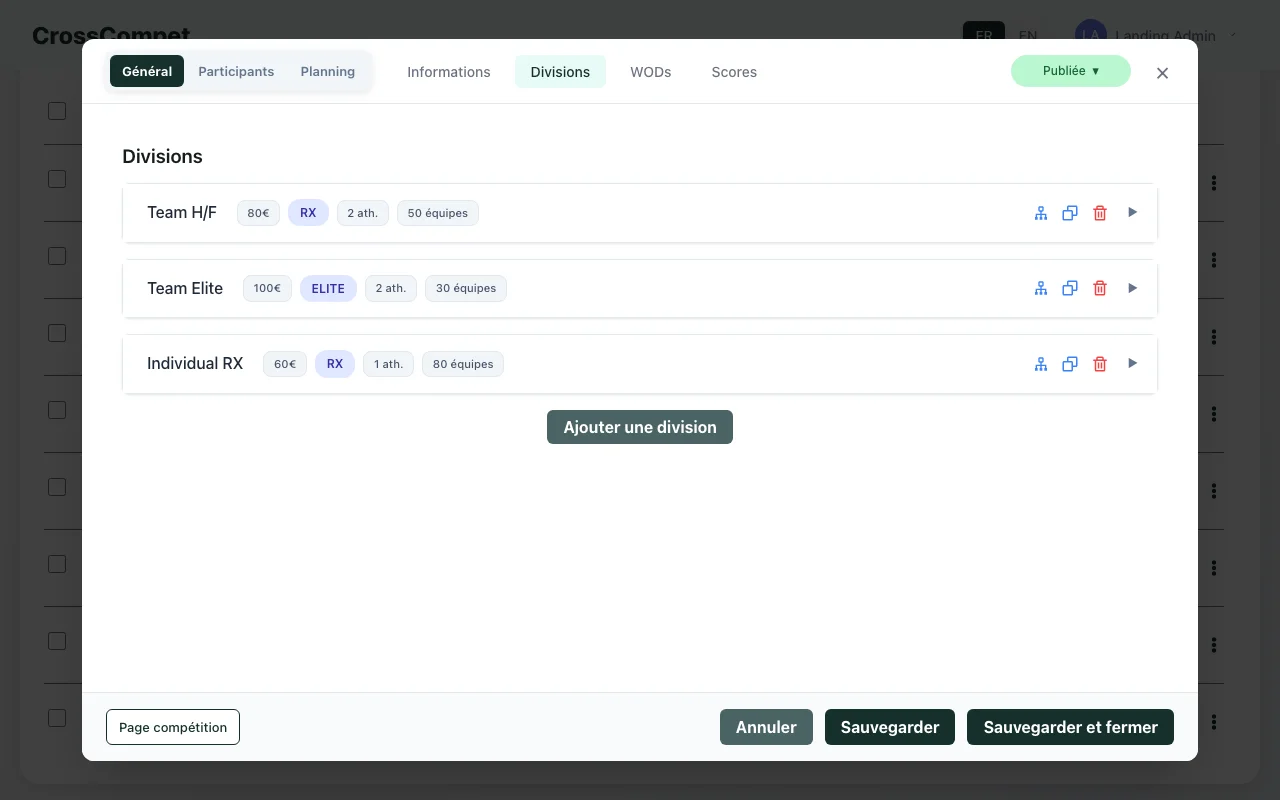The height and width of the screenshot is (800, 1280).
Task: Switch to the Planning section
Action: point(327,72)
